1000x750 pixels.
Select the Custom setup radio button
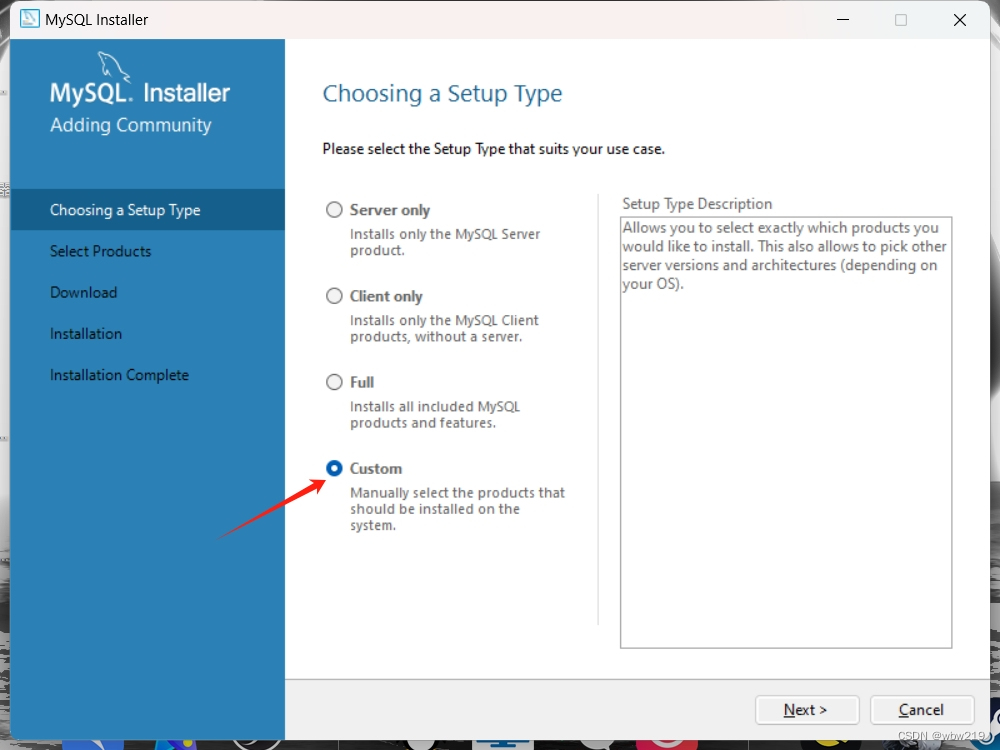tap(334, 468)
